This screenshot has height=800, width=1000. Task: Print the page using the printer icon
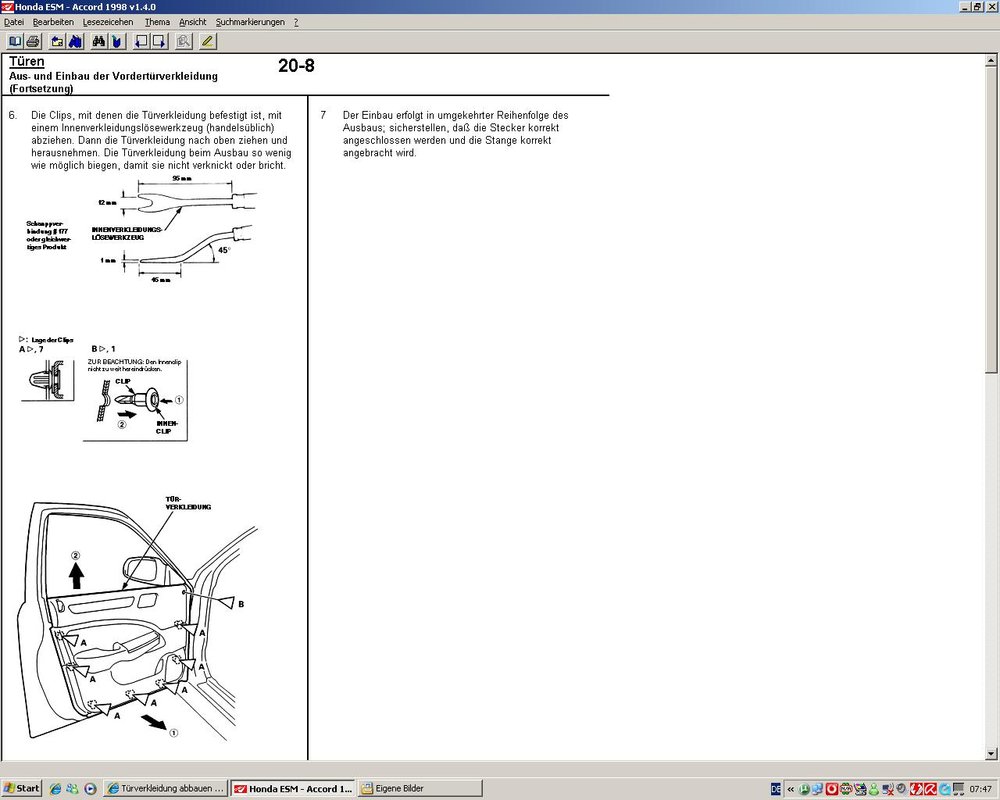pyautogui.click(x=33, y=41)
